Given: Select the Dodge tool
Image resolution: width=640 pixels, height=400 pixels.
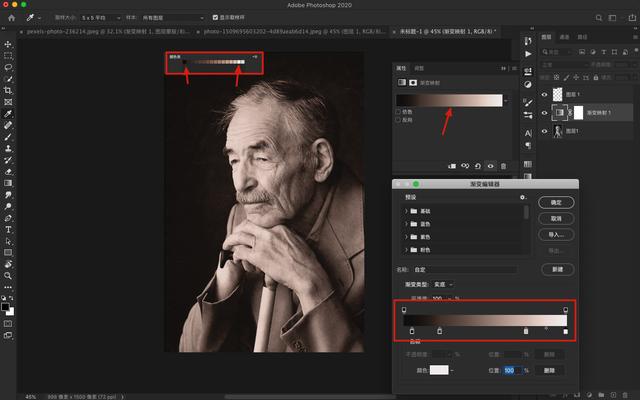Looking at the screenshot, I should coord(8,207).
